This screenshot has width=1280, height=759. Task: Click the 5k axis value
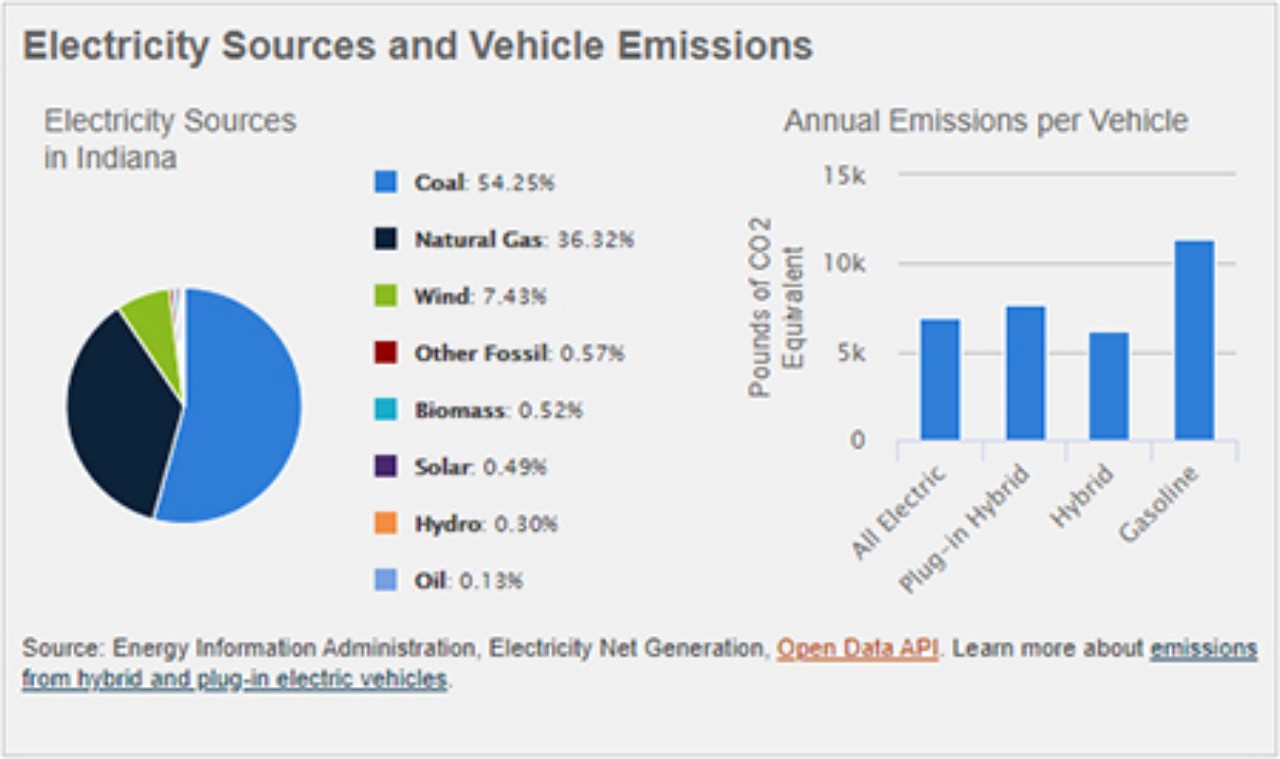click(851, 353)
